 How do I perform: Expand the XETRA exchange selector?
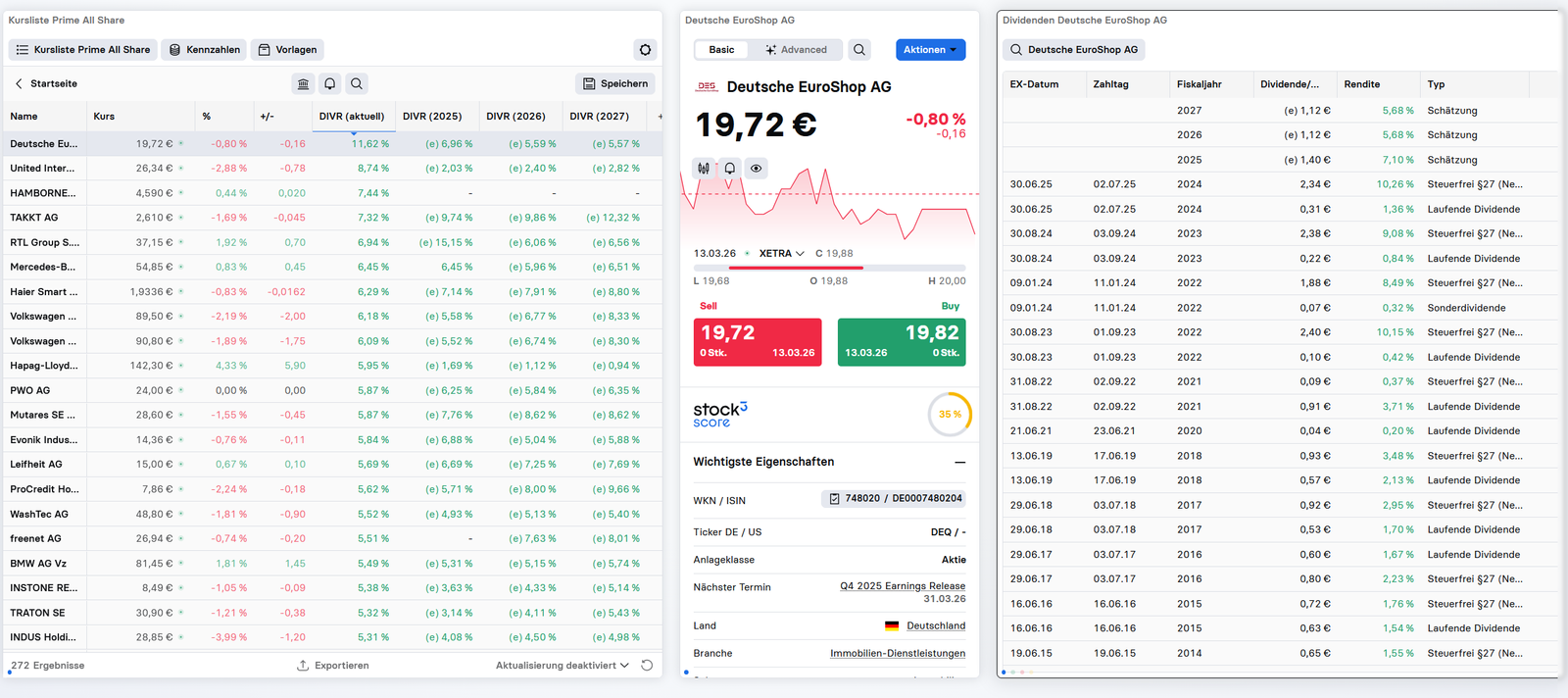(781, 254)
